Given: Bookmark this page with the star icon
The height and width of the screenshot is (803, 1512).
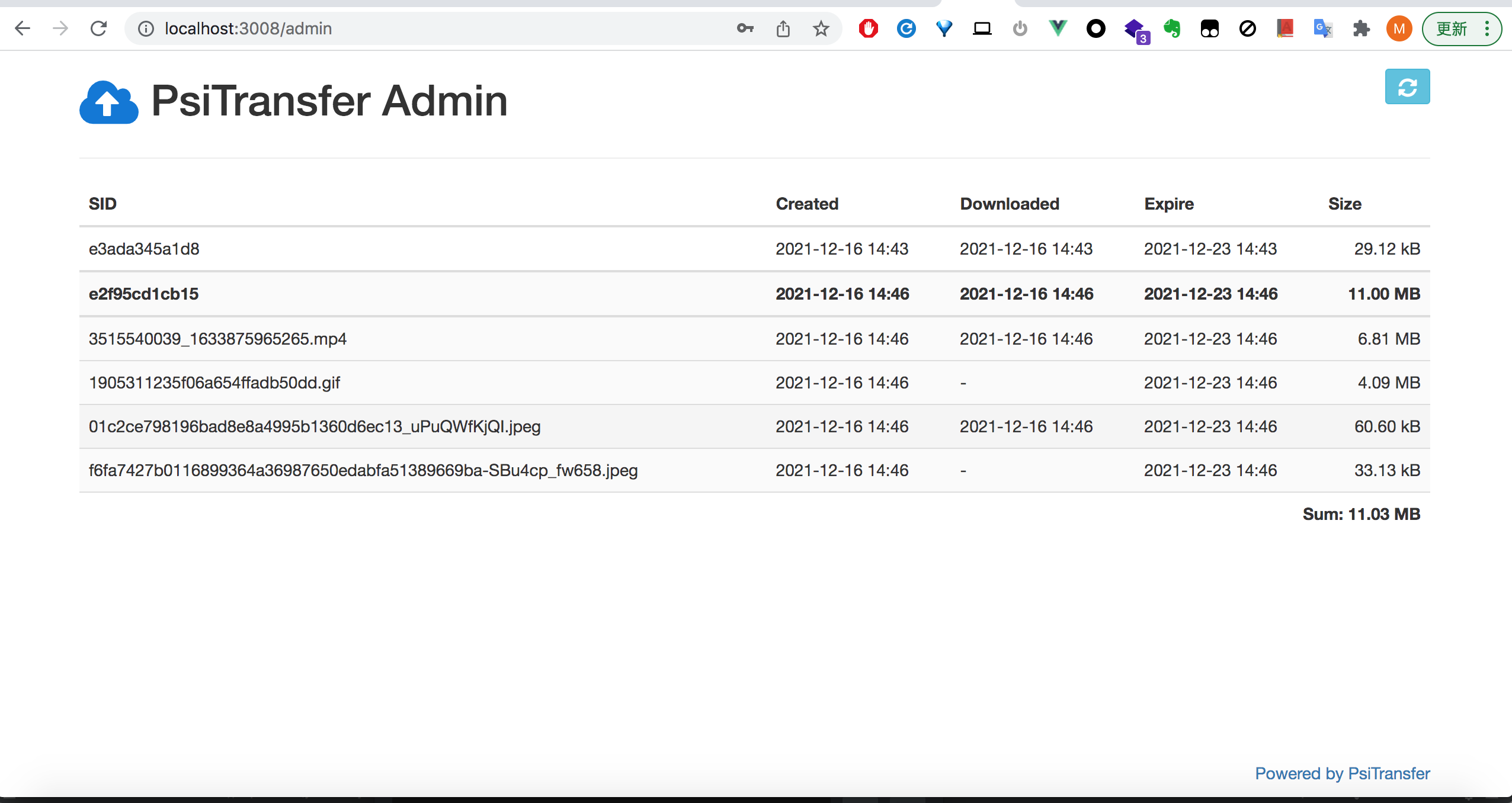Looking at the screenshot, I should (821, 28).
